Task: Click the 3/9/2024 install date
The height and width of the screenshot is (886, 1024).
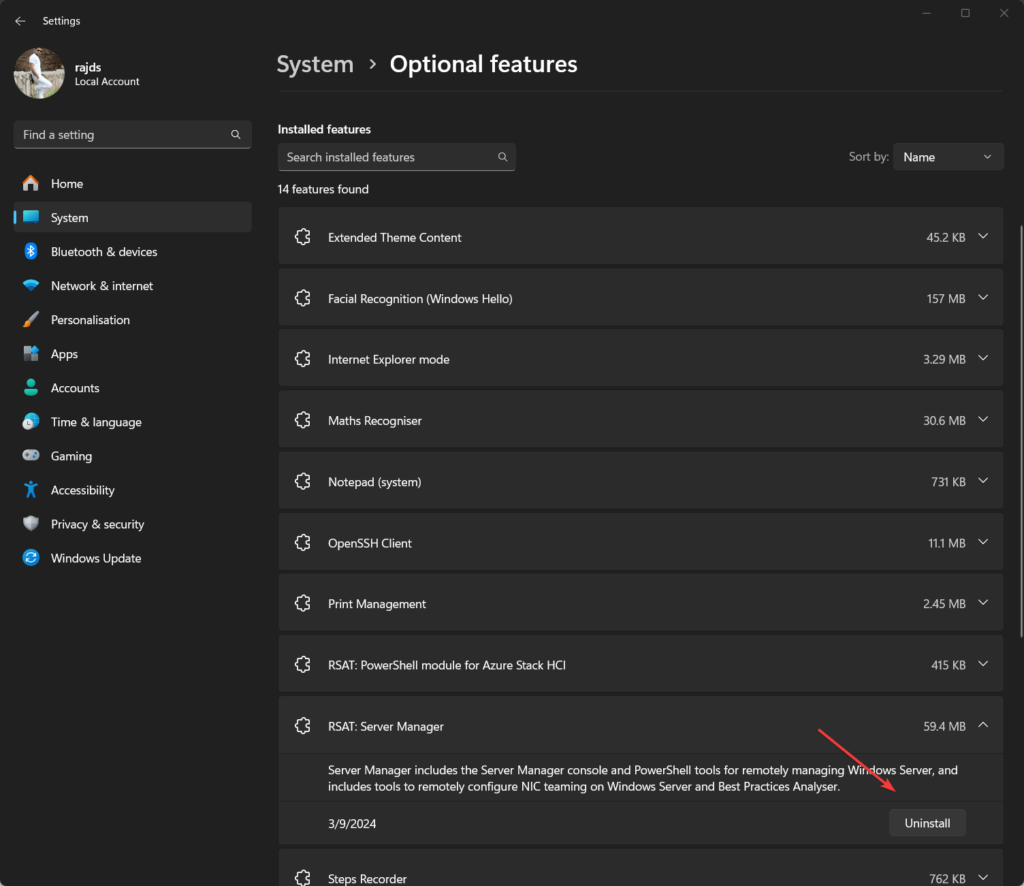Action: tap(352, 824)
